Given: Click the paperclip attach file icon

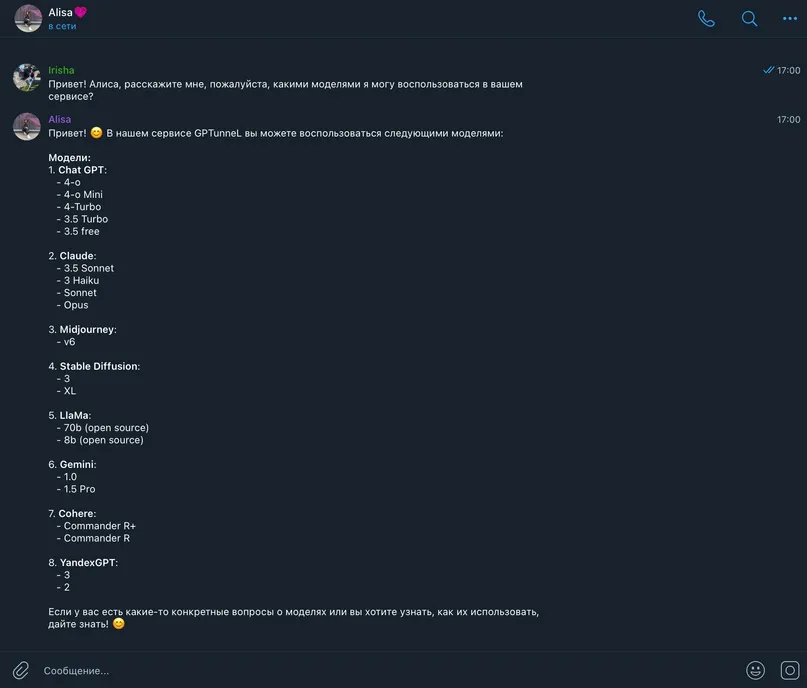Looking at the screenshot, I should point(21,671).
